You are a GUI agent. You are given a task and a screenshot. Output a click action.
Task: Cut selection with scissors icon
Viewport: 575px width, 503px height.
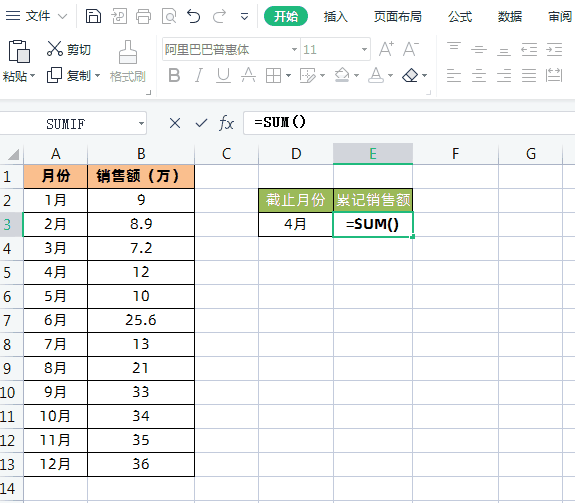coord(55,49)
